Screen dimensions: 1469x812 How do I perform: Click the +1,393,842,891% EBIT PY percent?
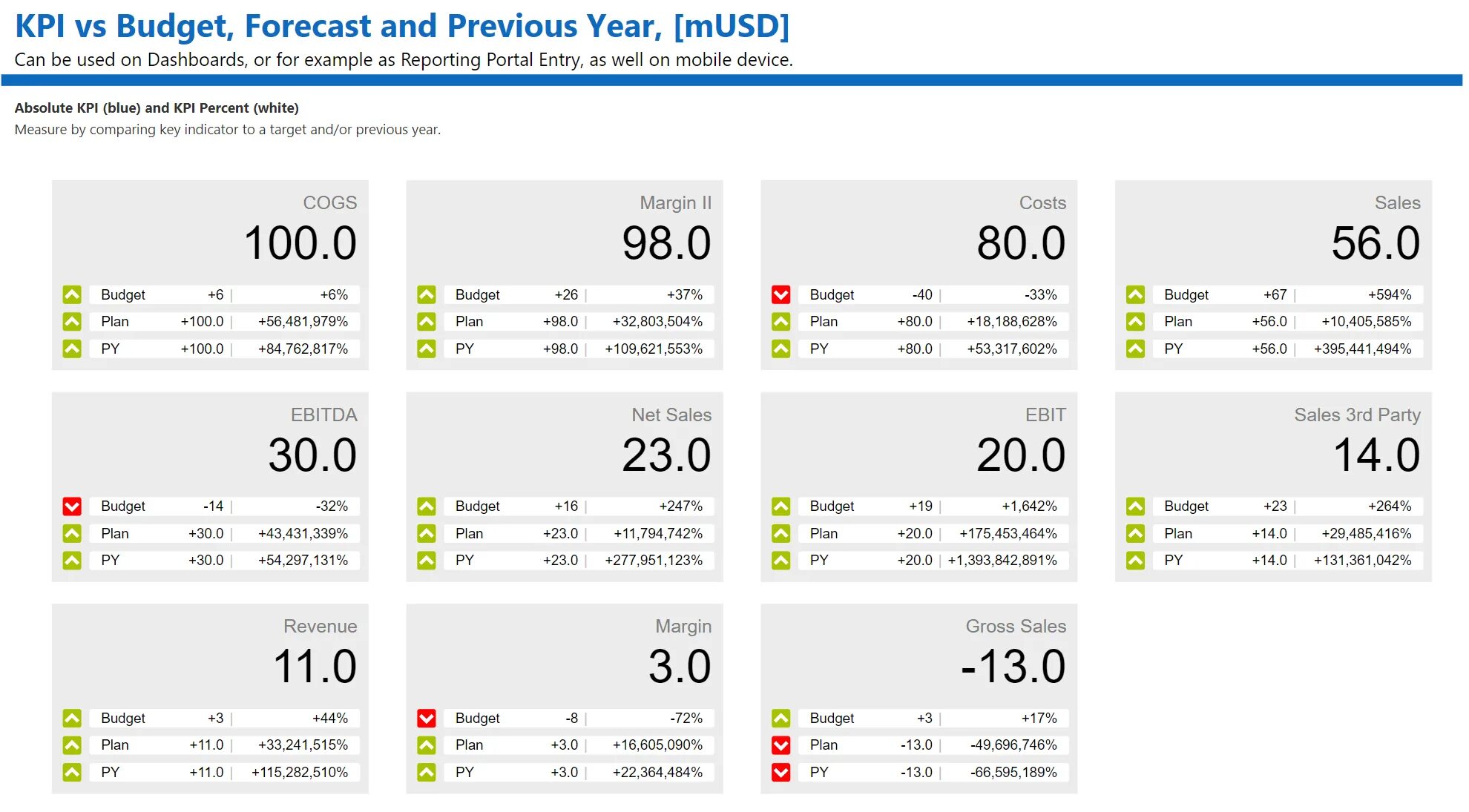(1002, 561)
